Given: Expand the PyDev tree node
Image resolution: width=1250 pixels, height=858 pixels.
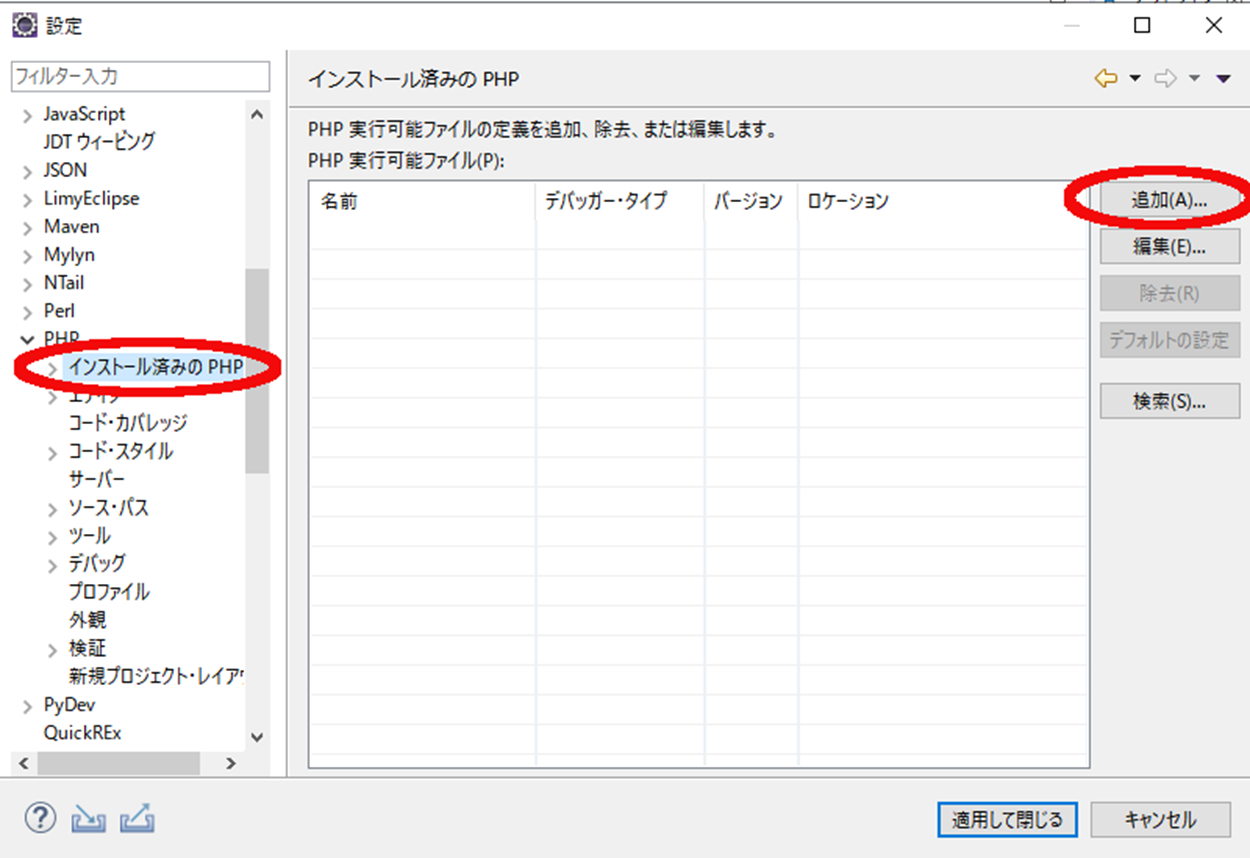Looking at the screenshot, I should [28, 705].
